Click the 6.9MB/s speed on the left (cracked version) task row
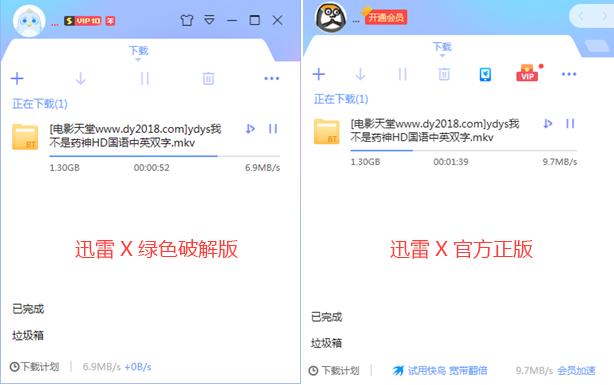The width and height of the screenshot is (614, 385). point(262,168)
